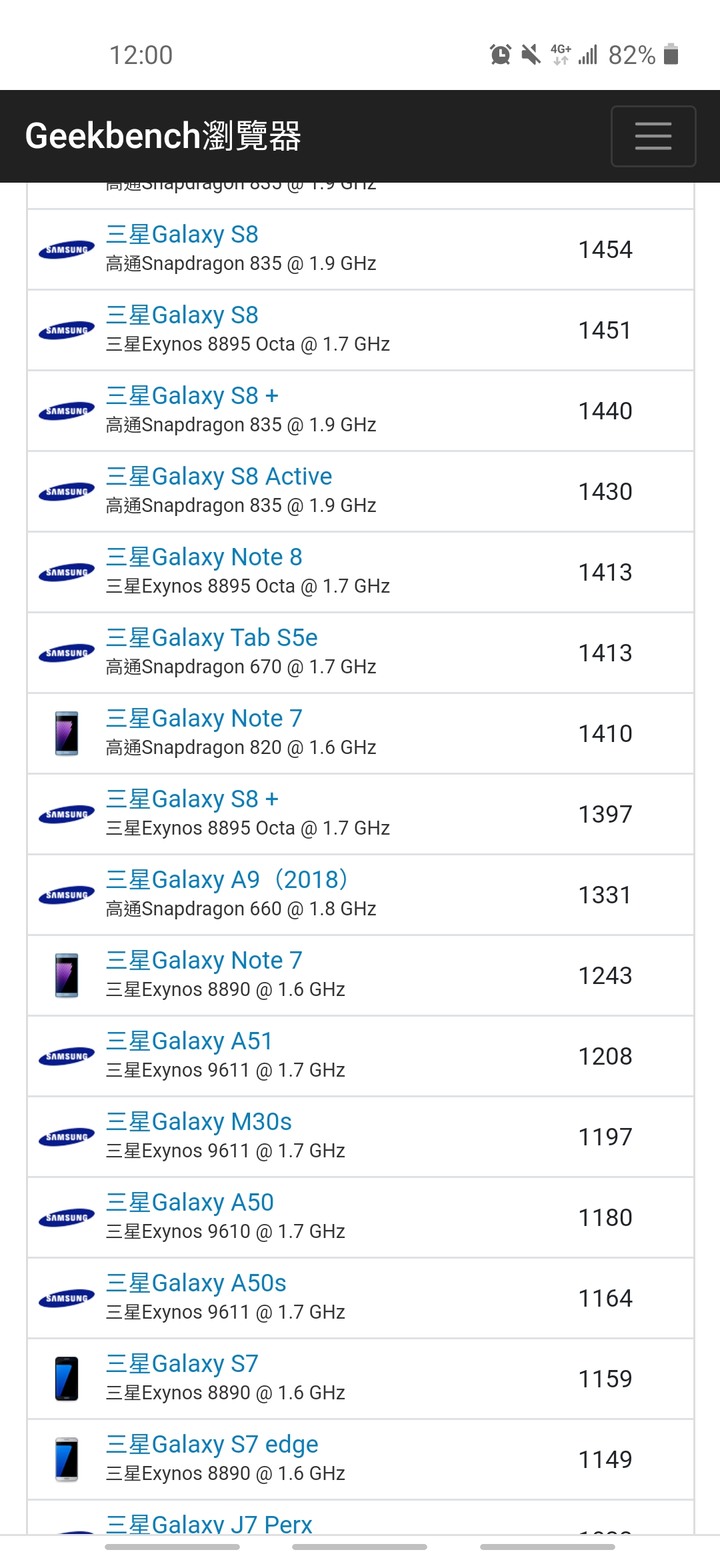Screen dimensions: 720x1560
Task: Tap the Galaxy Note 7 Exynos 8890 phone thumbnail
Action: coord(66,975)
